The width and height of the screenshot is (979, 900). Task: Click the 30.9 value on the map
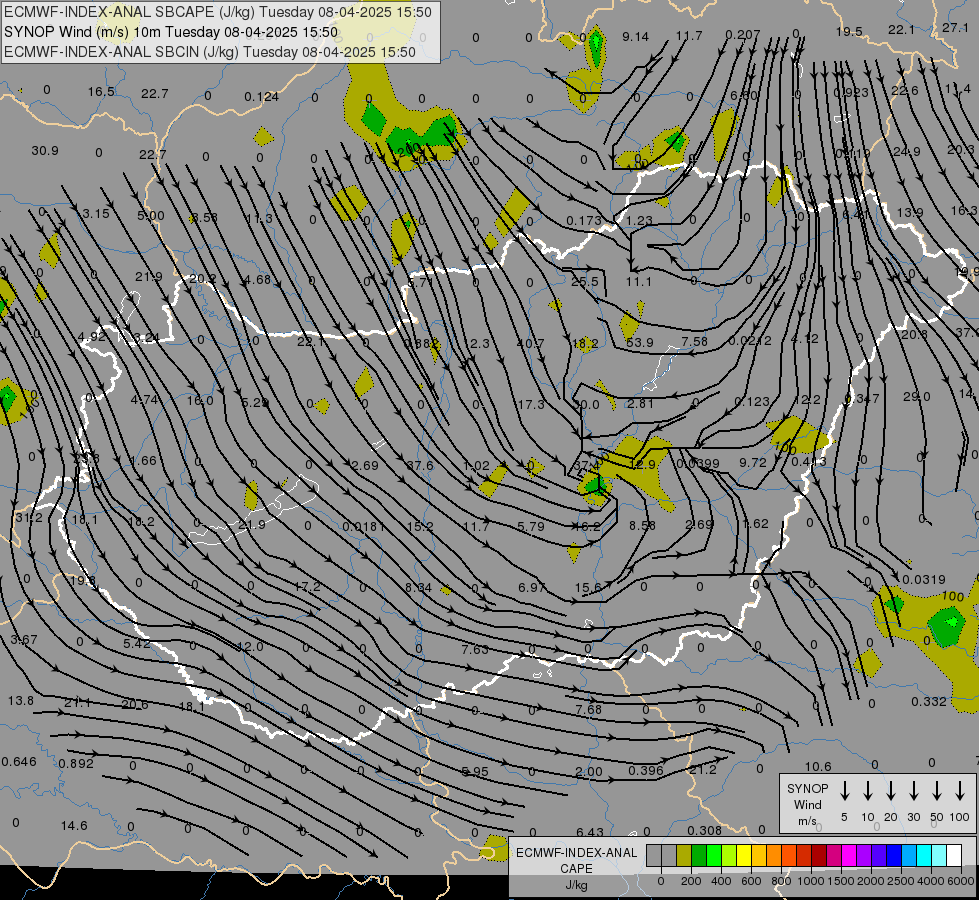[x=45, y=151]
